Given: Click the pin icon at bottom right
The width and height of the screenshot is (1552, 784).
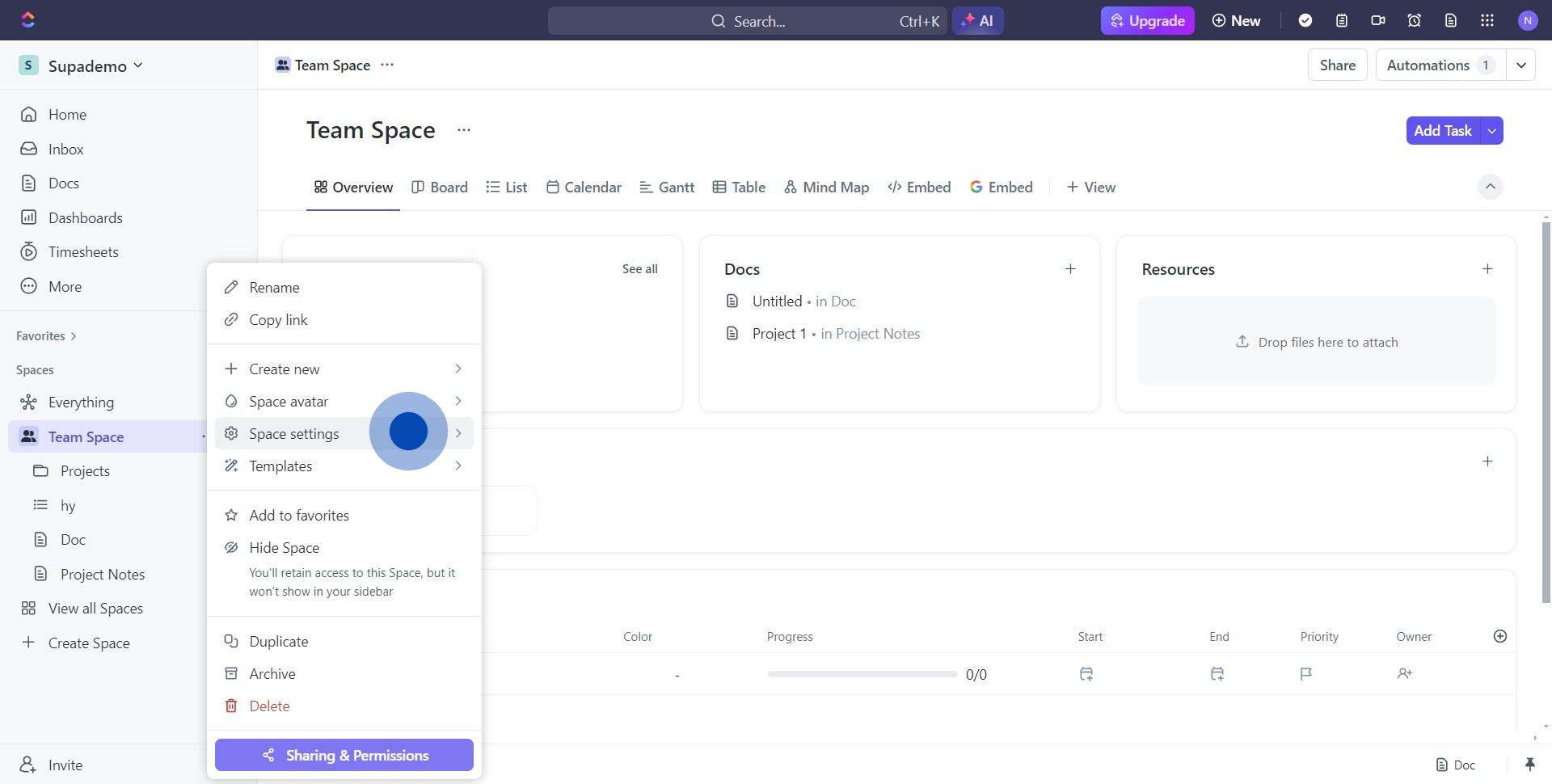Looking at the screenshot, I should (1530, 764).
